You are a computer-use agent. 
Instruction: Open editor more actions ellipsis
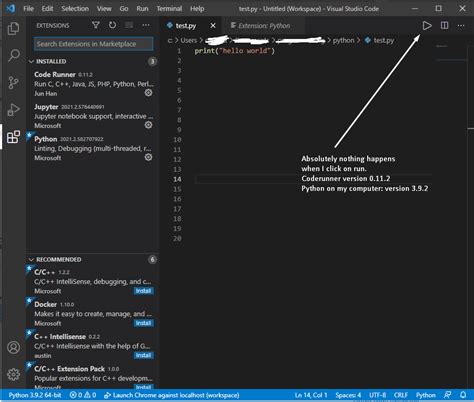[x=461, y=26]
